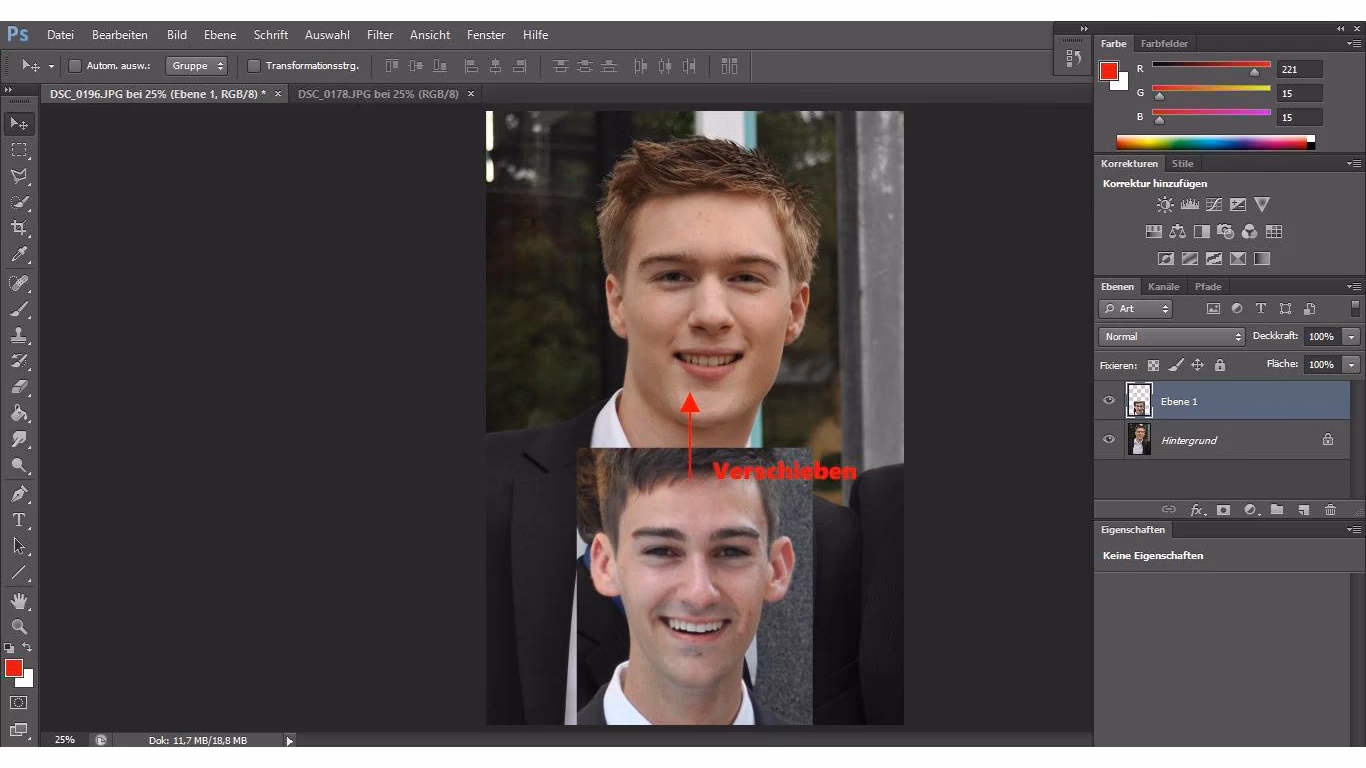Open the Normal blend mode dropdown
The width and height of the screenshot is (1366, 768).
click(1170, 336)
